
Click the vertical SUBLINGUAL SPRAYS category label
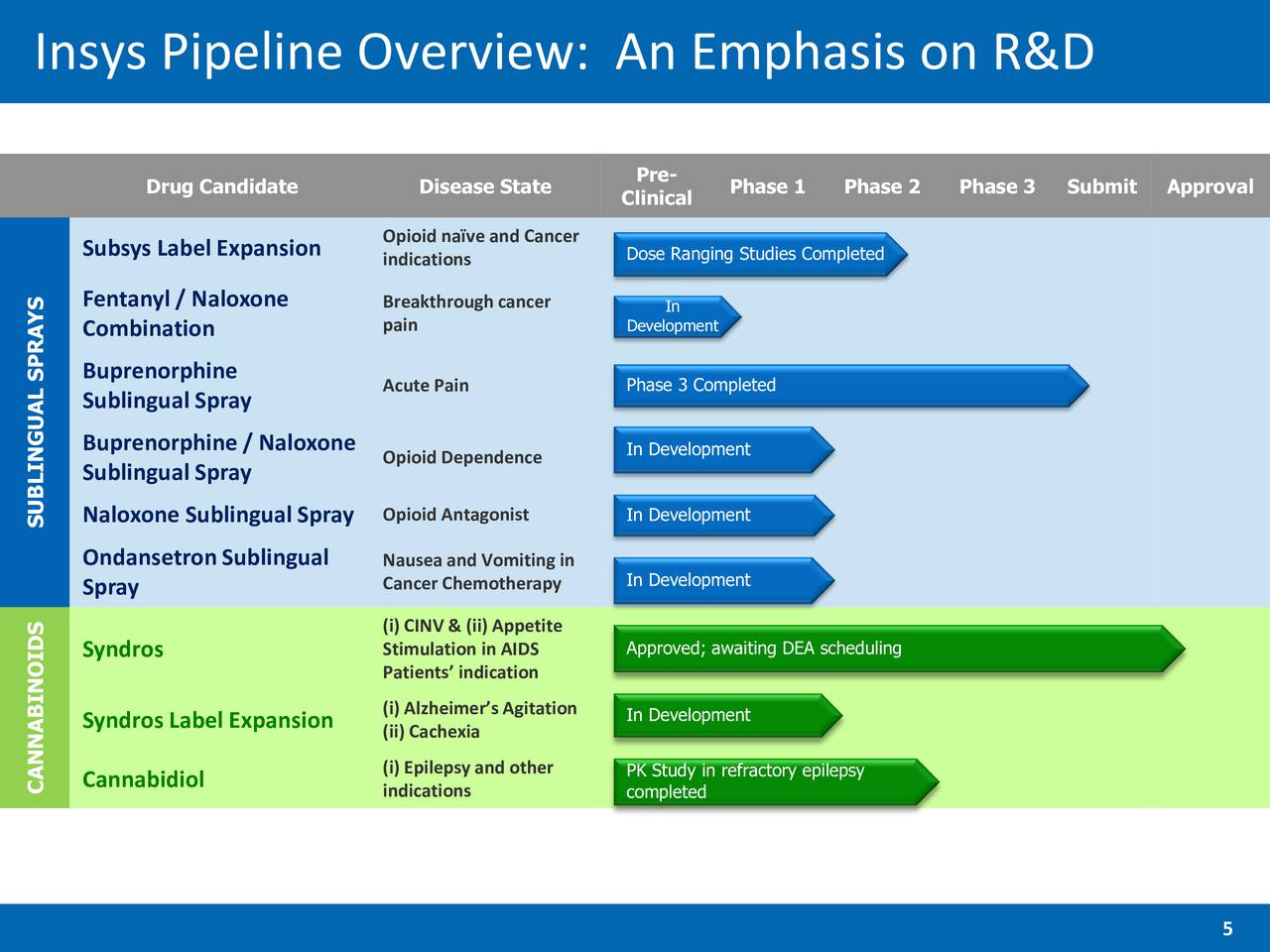pyautogui.click(x=36, y=412)
